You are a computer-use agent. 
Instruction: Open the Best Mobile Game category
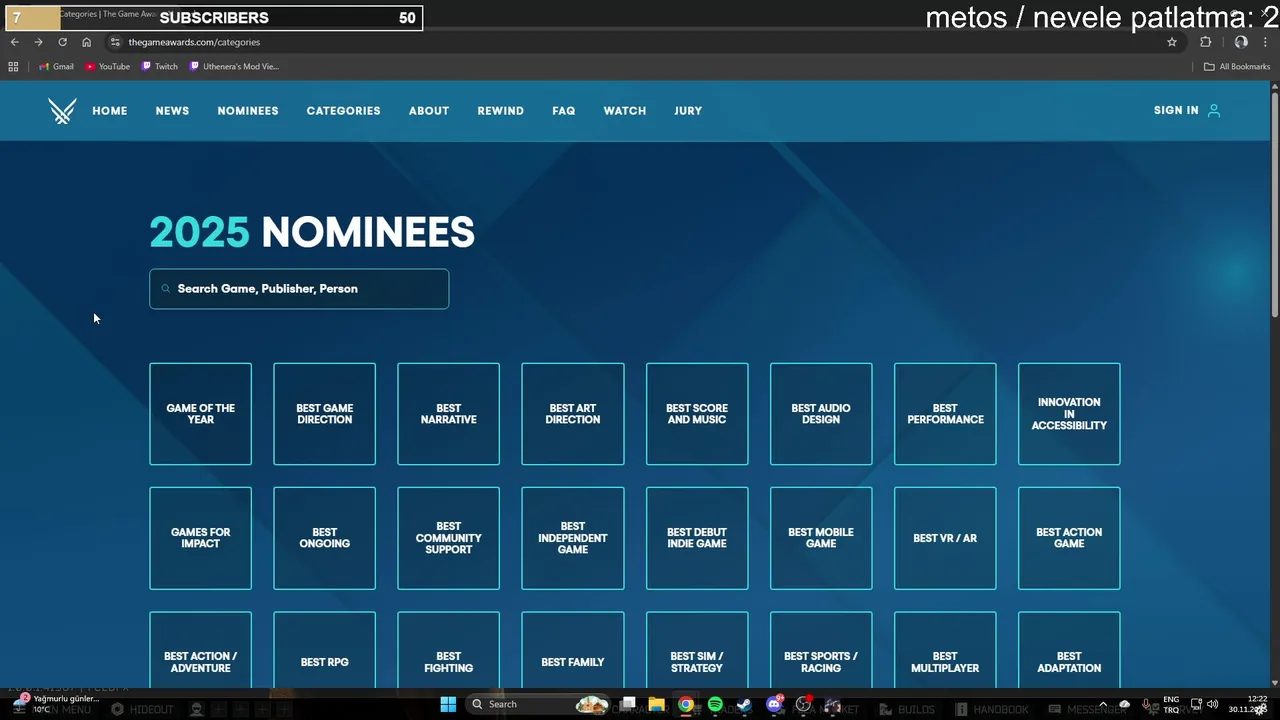click(x=821, y=538)
